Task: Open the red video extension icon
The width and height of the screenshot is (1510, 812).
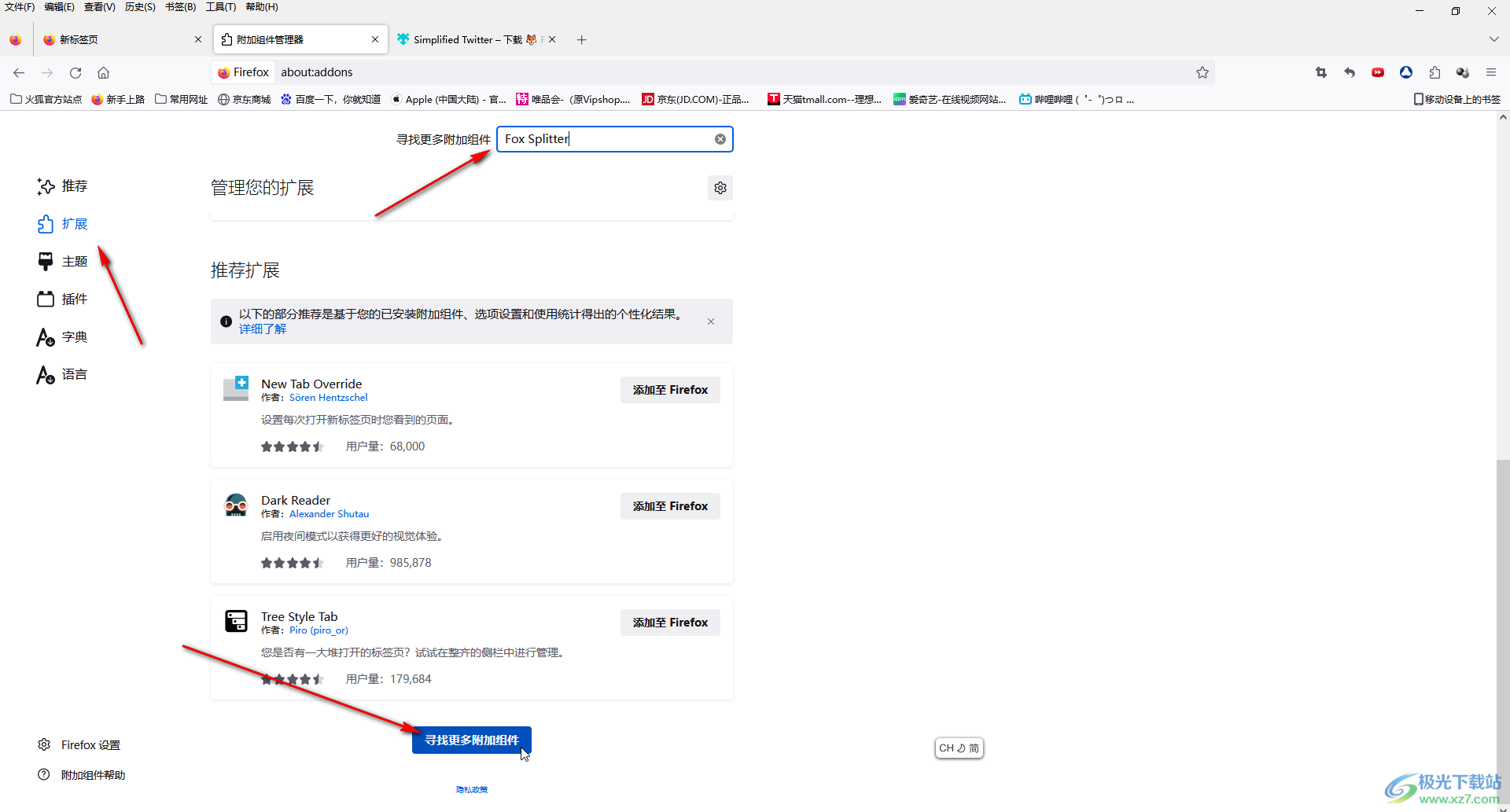Action: click(x=1378, y=72)
